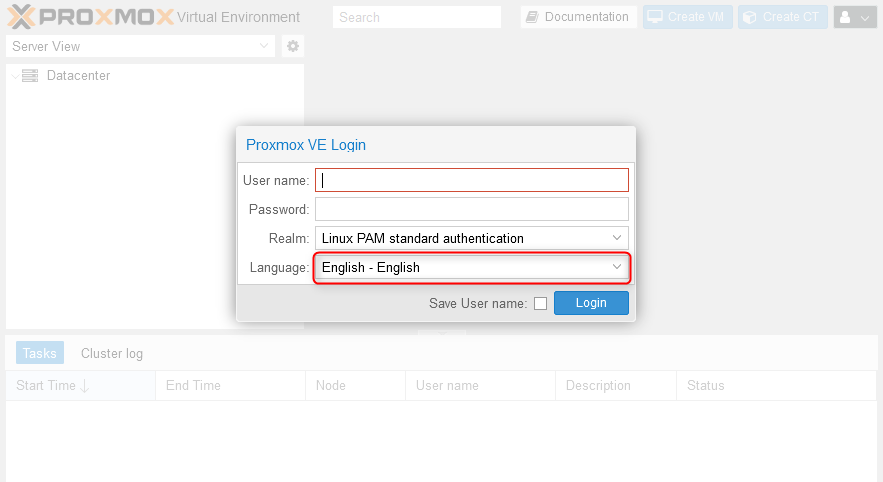Viewport: 883px width, 482px height.
Task: Open Documentation via the book icon
Action: (532, 17)
